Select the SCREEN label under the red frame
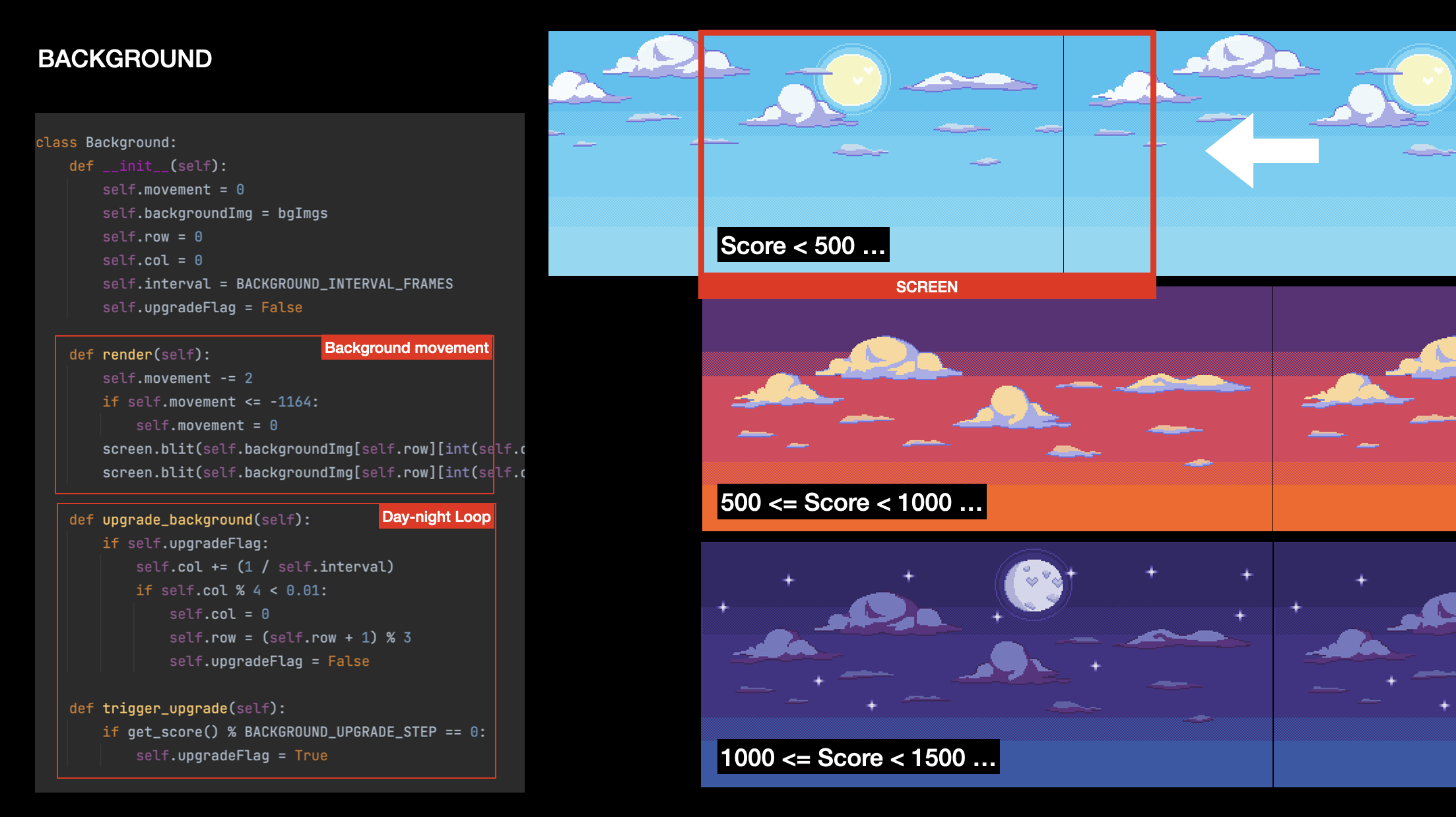Image resolution: width=1456 pixels, height=817 pixels. click(x=926, y=286)
